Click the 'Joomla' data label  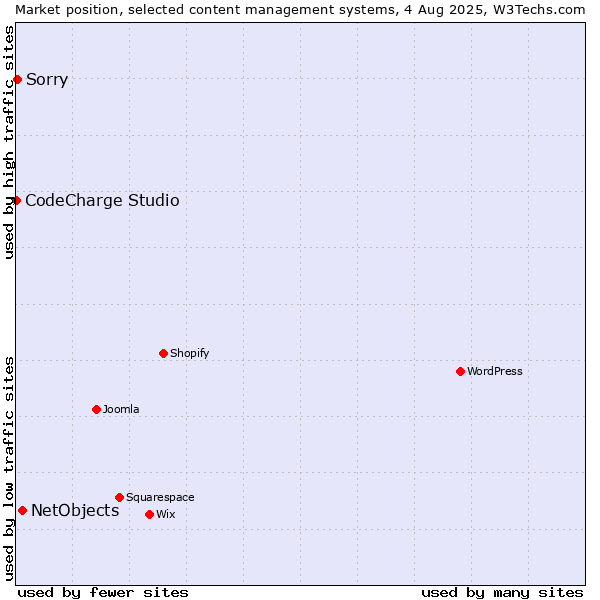121,409
